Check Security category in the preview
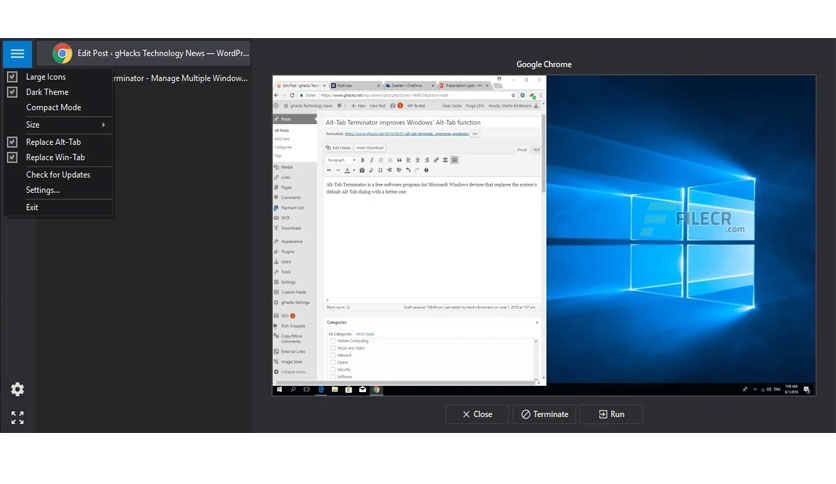Screen dimensions: 836x484 [333, 369]
